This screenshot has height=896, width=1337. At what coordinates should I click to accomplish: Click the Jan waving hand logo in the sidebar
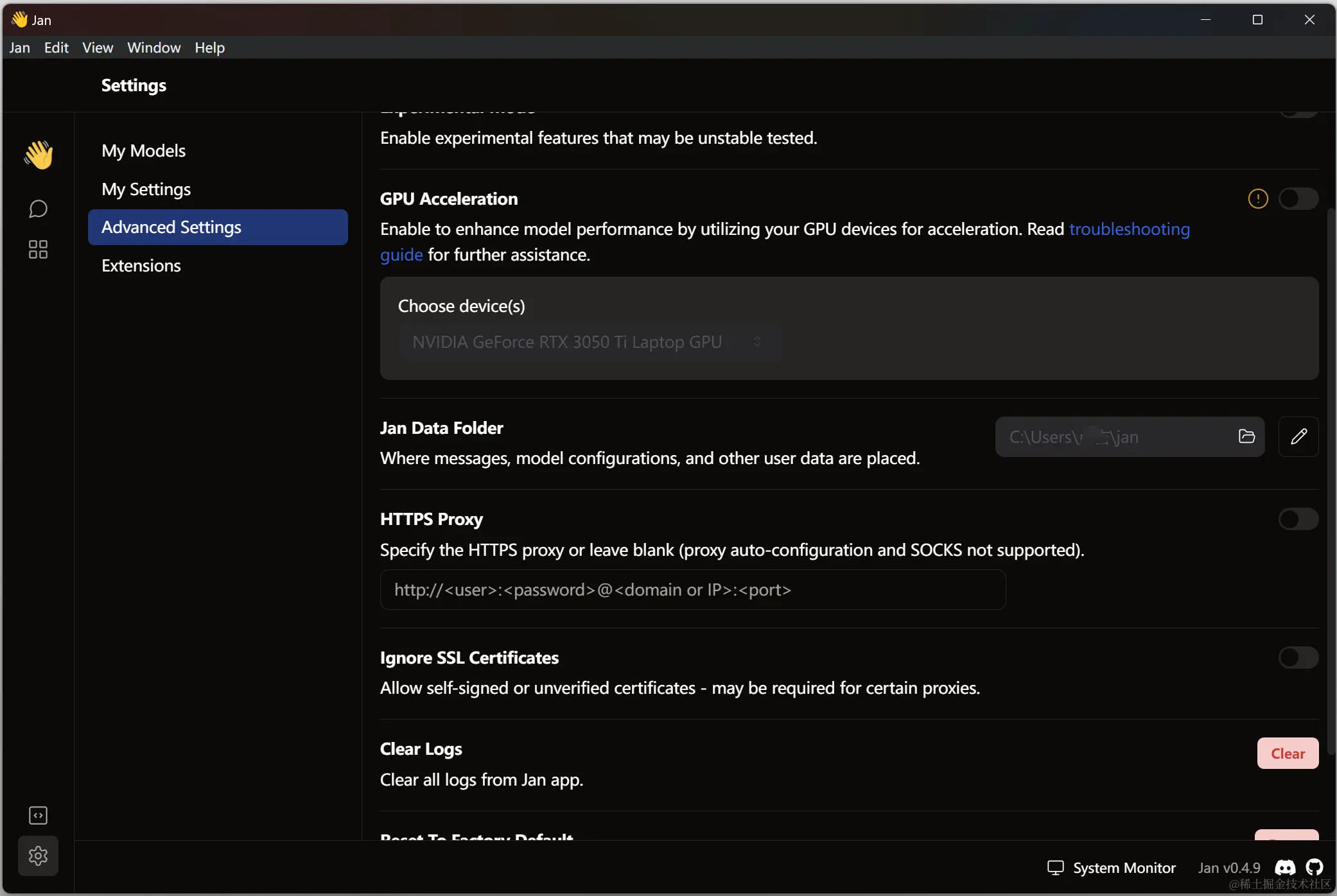[x=39, y=155]
